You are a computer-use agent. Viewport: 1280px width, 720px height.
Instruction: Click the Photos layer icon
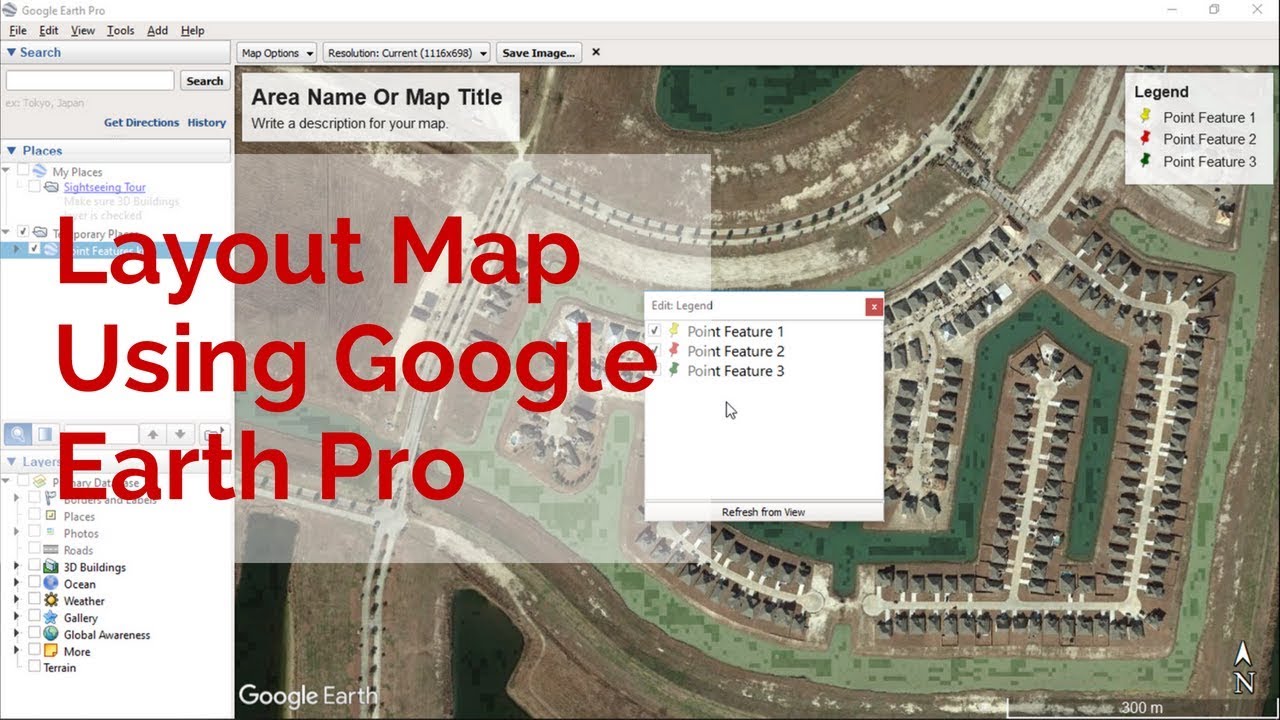(51, 533)
